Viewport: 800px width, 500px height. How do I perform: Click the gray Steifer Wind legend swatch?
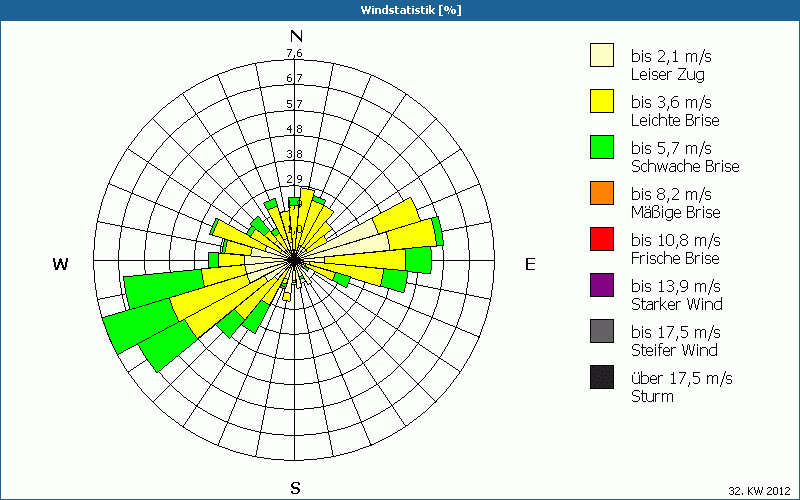coord(602,331)
